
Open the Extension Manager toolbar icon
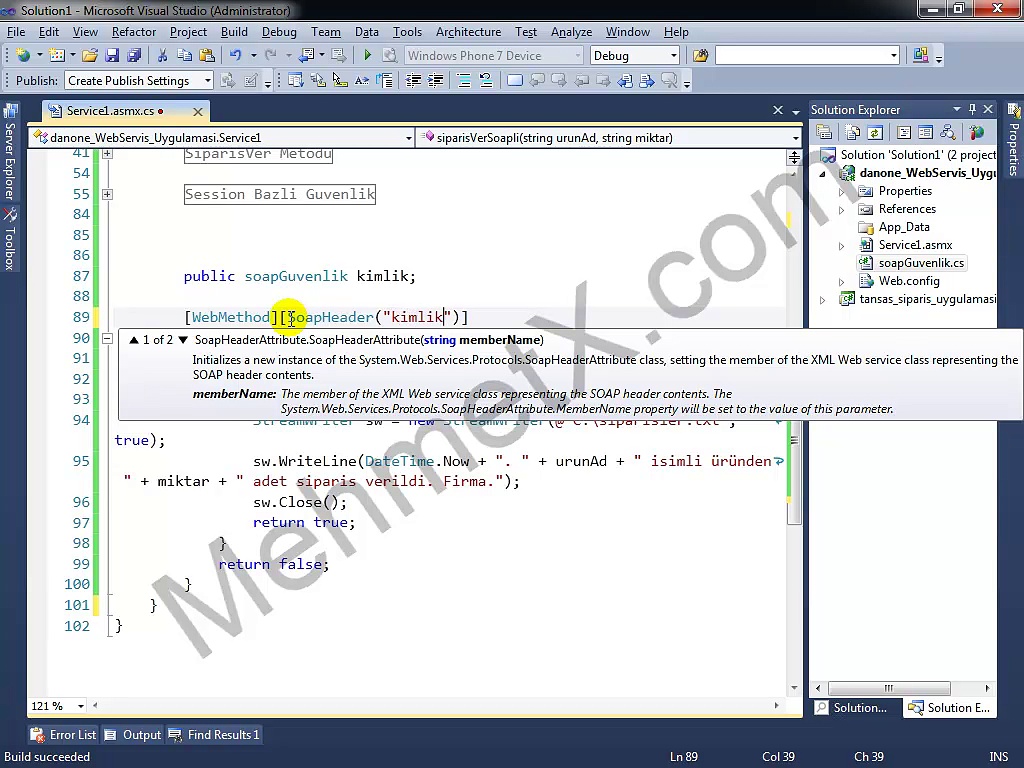[x=921, y=56]
